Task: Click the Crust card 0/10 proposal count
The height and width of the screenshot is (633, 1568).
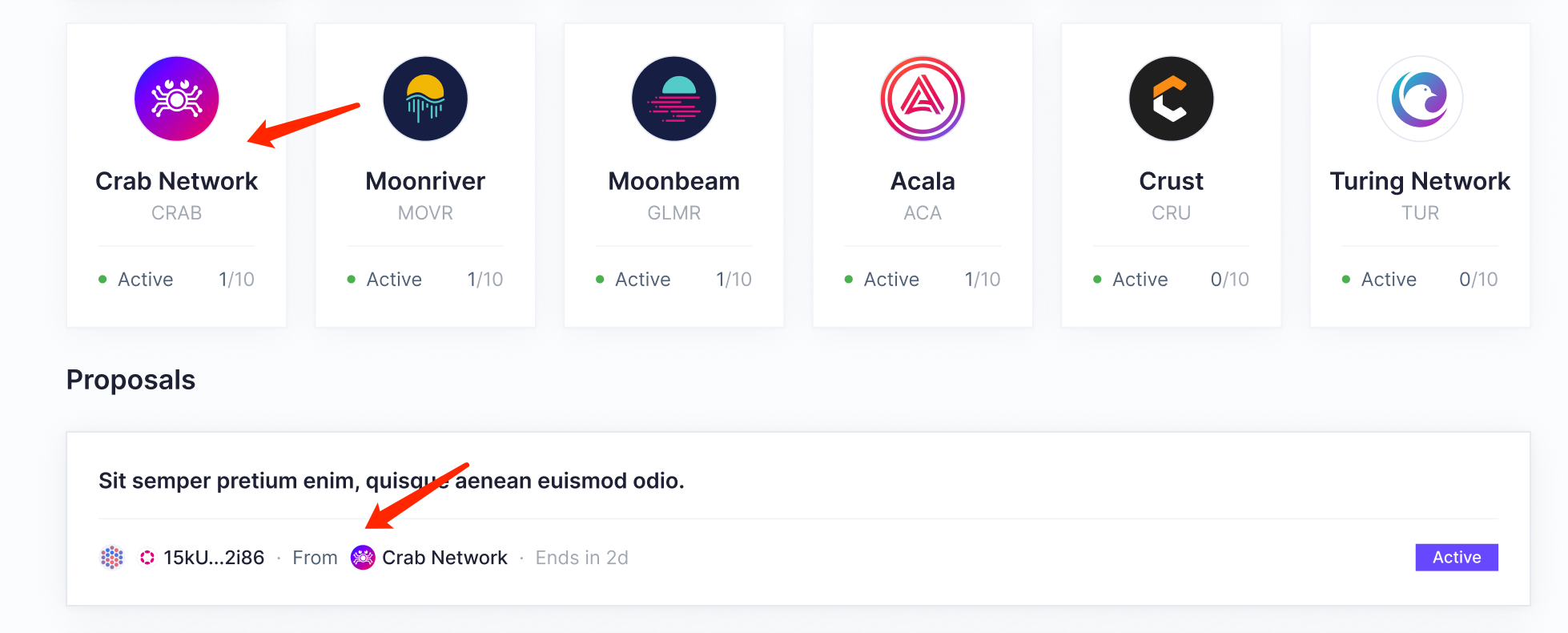Action: click(1229, 280)
